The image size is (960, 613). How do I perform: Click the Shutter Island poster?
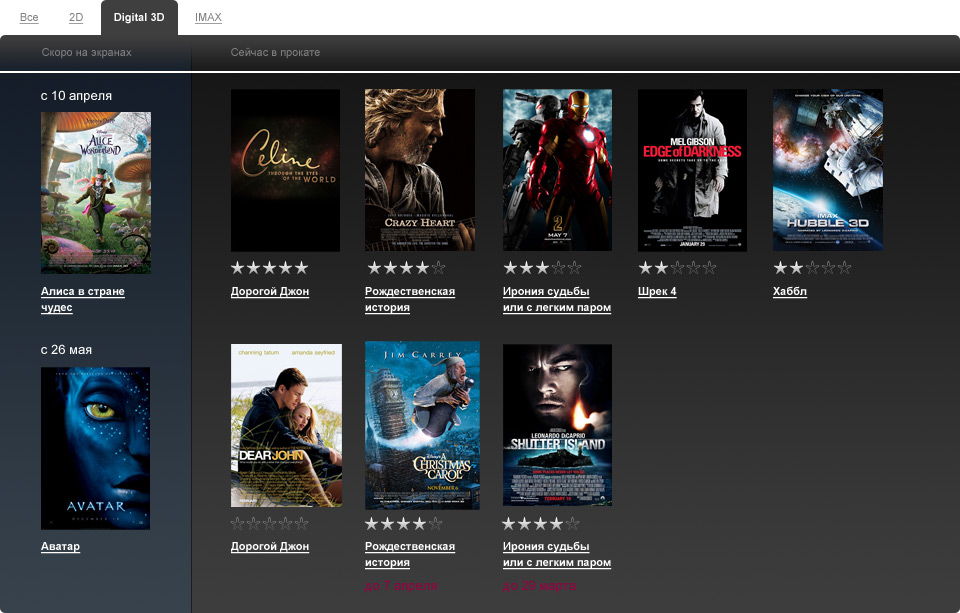(x=557, y=425)
